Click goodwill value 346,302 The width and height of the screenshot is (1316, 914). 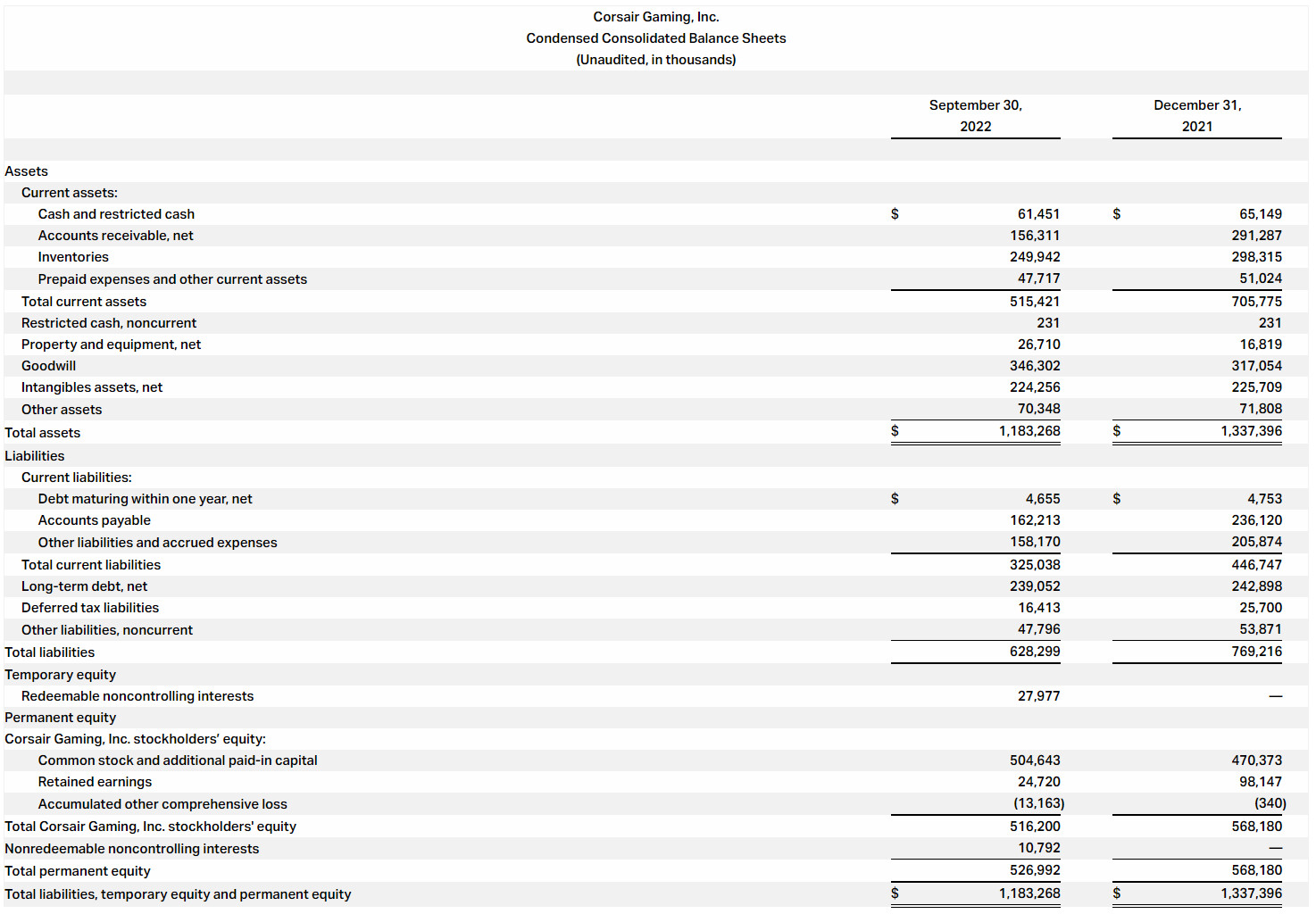(1036, 366)
